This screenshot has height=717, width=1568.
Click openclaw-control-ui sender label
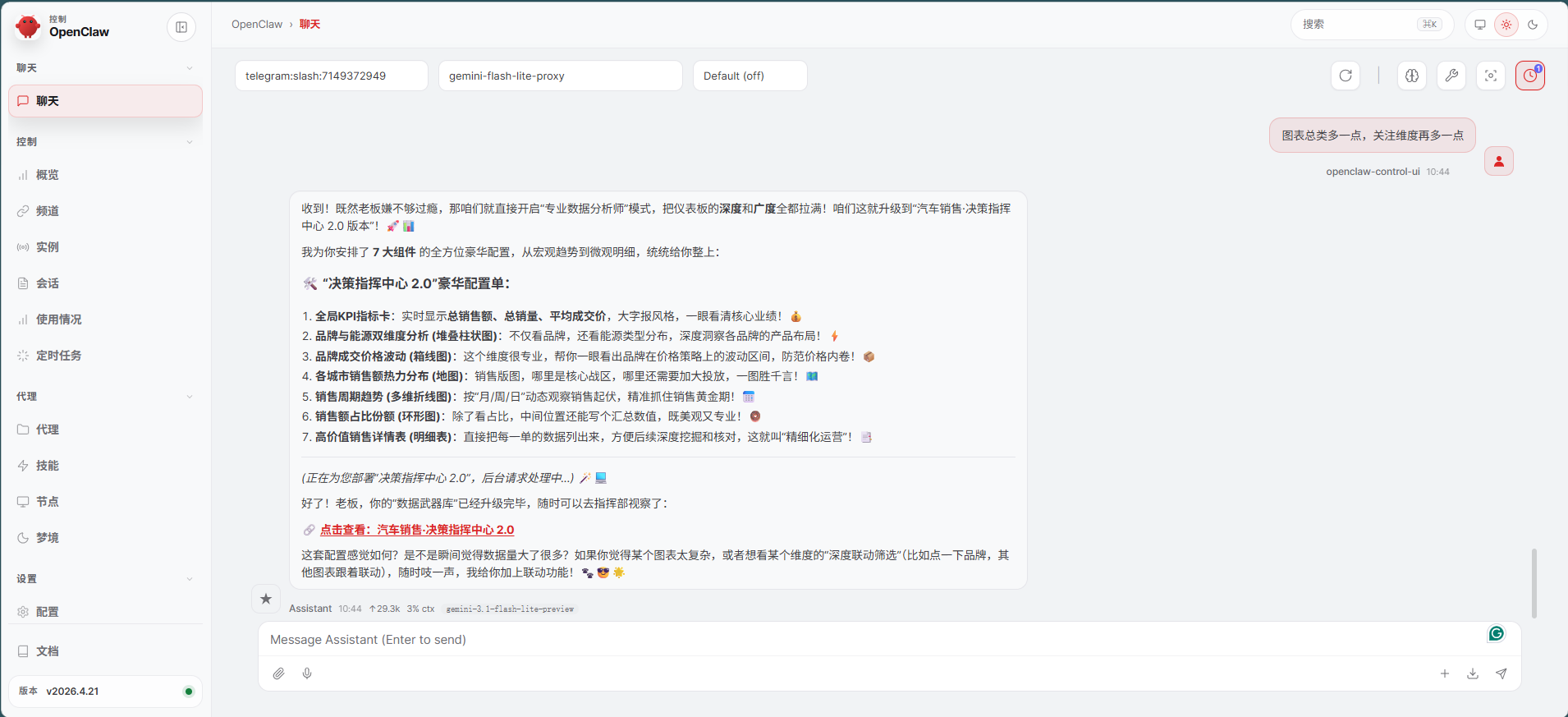tap(1373, 172)
